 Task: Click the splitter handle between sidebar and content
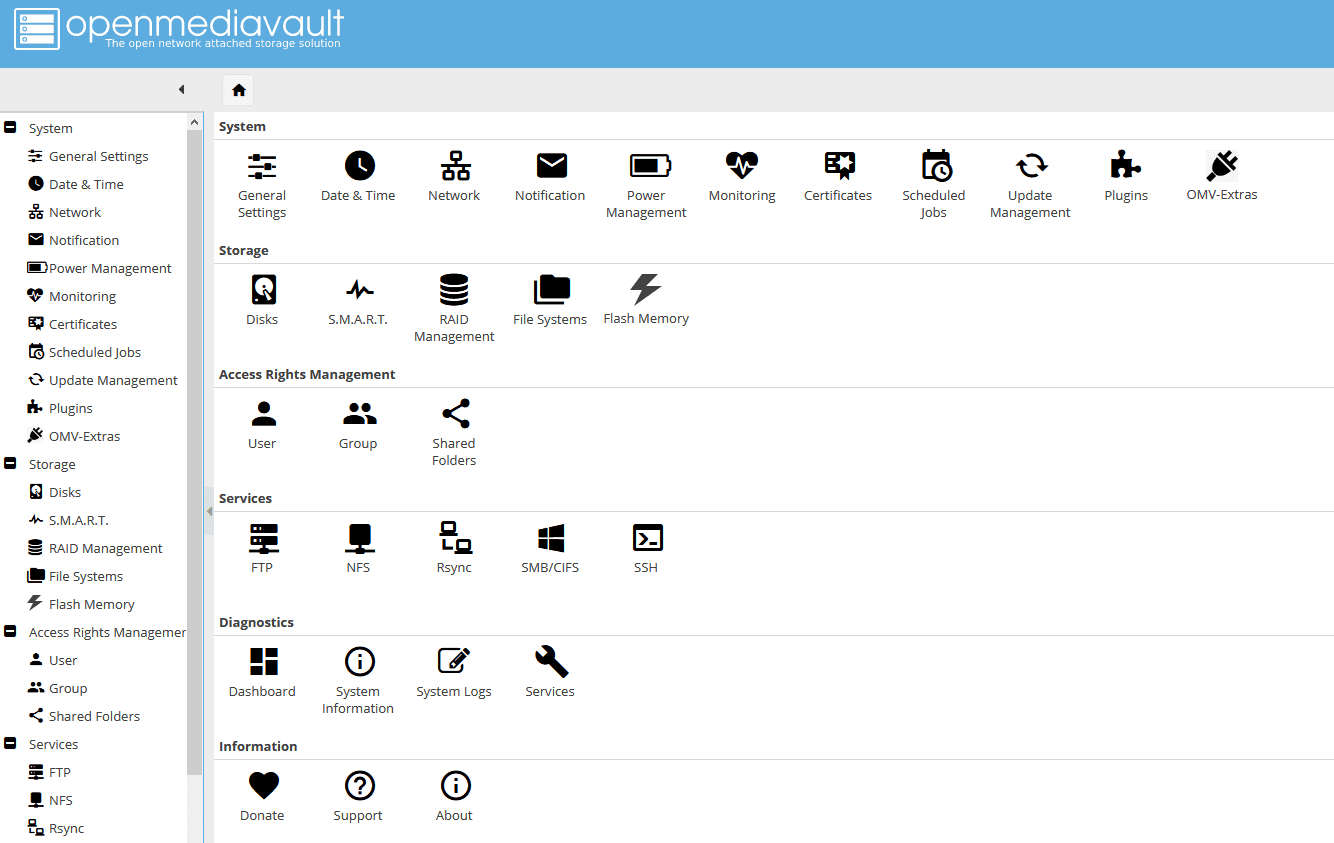point(209,511)
